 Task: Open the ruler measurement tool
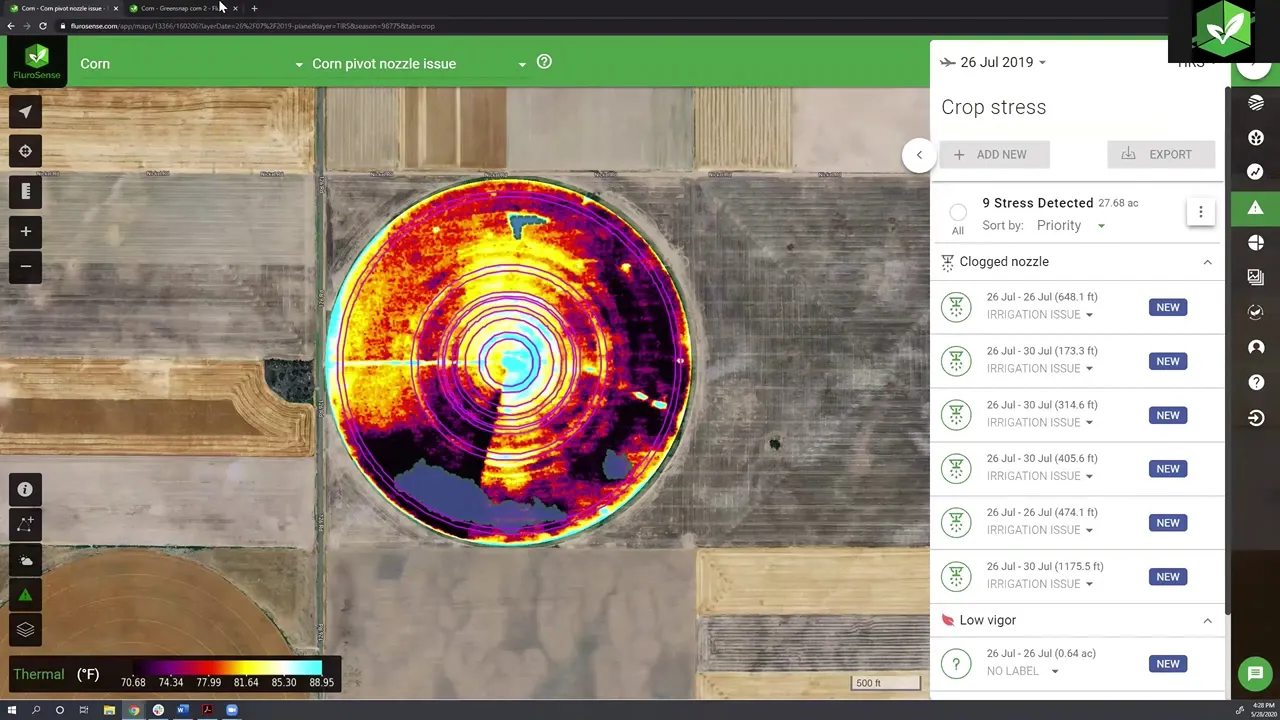coord(25,191)
